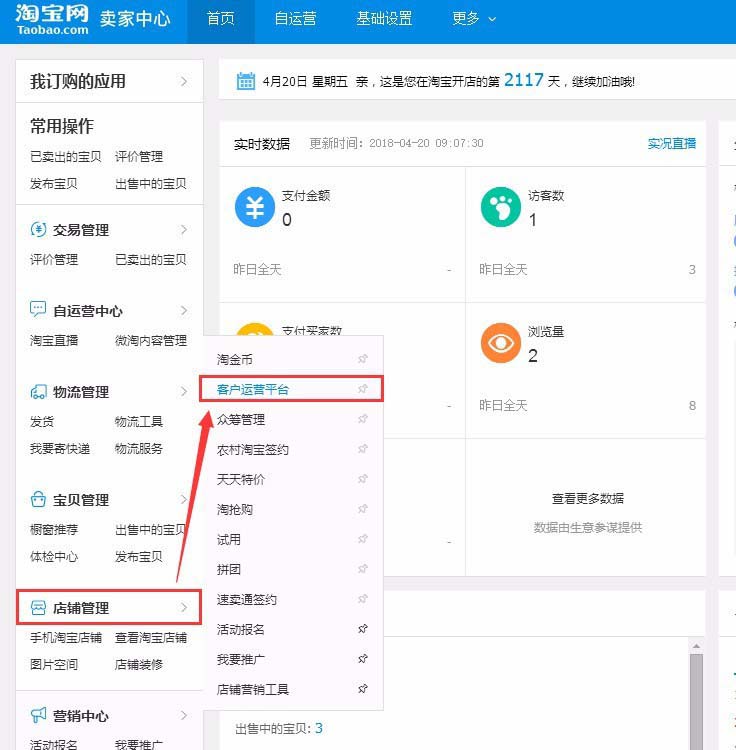This screenshot has height=750, width=736.
Task: Open 手机淘宝店铺 link
Action: pos(66,638)
